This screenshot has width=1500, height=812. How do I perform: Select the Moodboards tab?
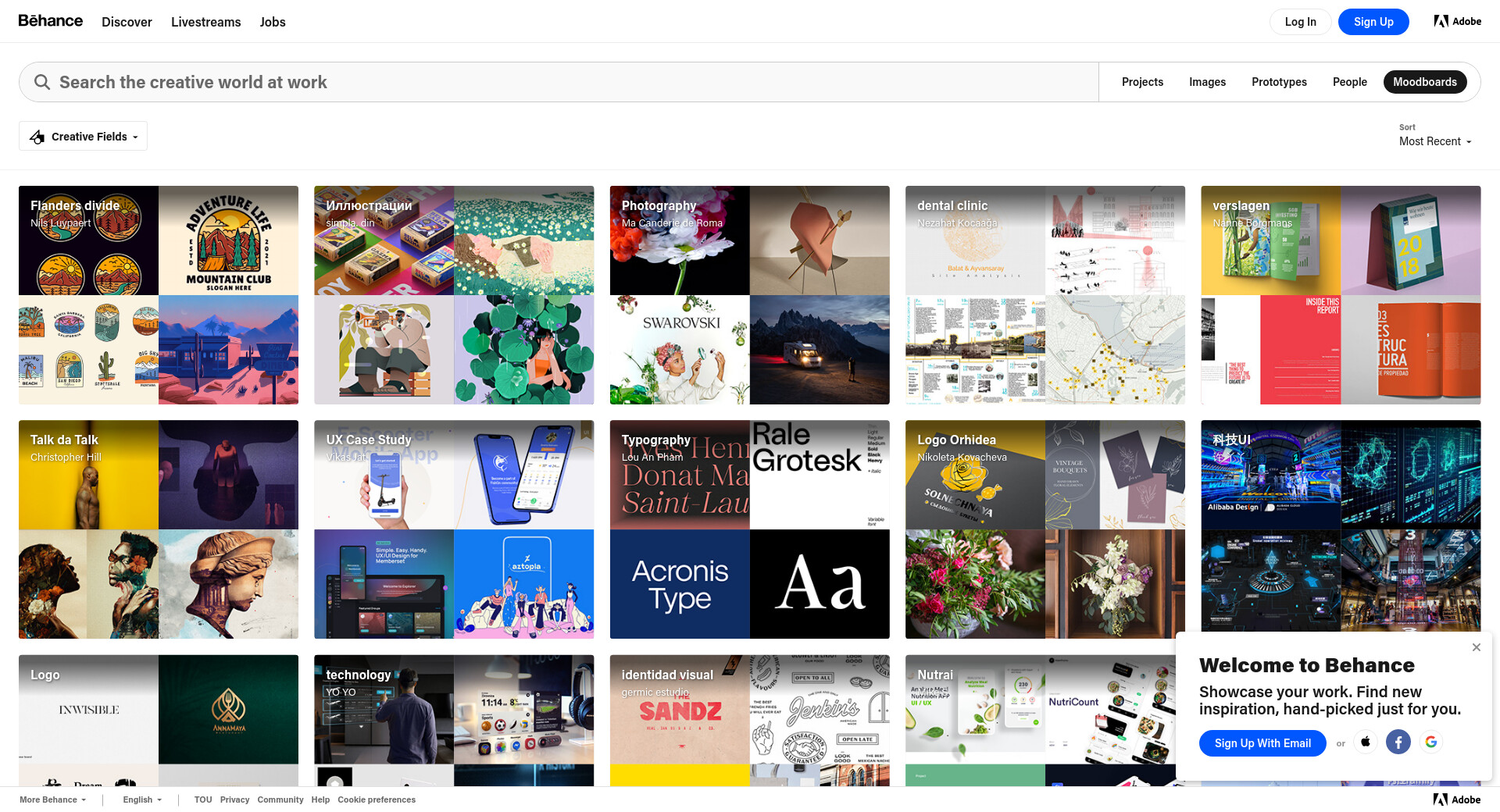tap(1424, 82)
